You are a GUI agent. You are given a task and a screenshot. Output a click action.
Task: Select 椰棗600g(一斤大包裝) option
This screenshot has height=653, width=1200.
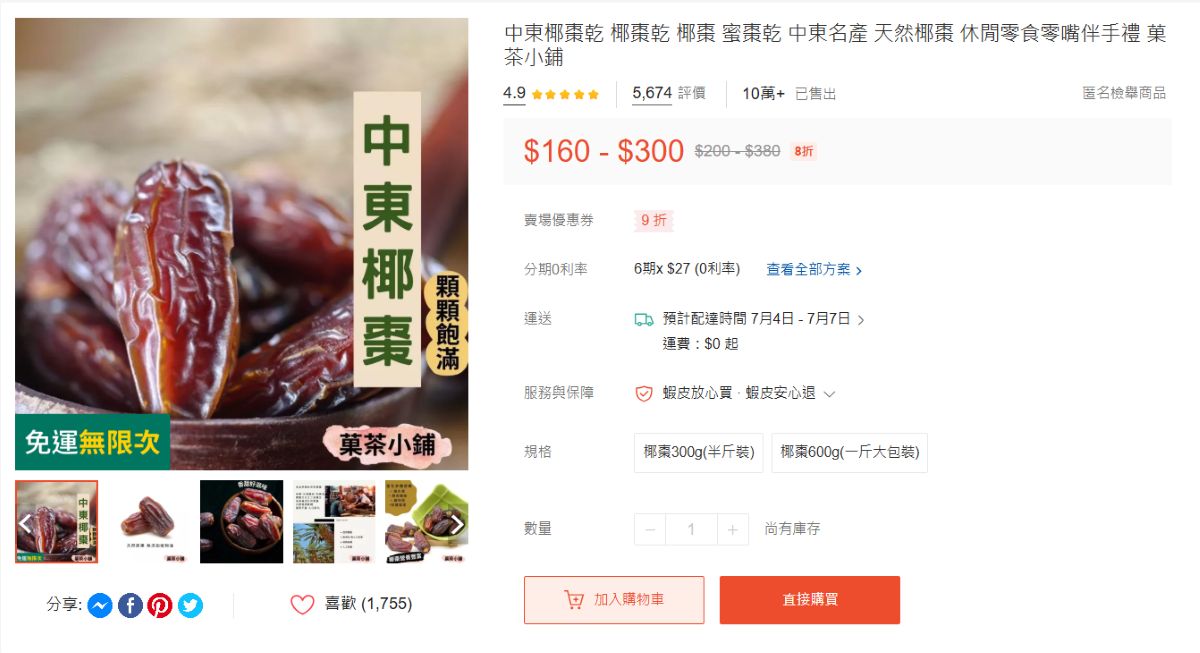[849, 452]
